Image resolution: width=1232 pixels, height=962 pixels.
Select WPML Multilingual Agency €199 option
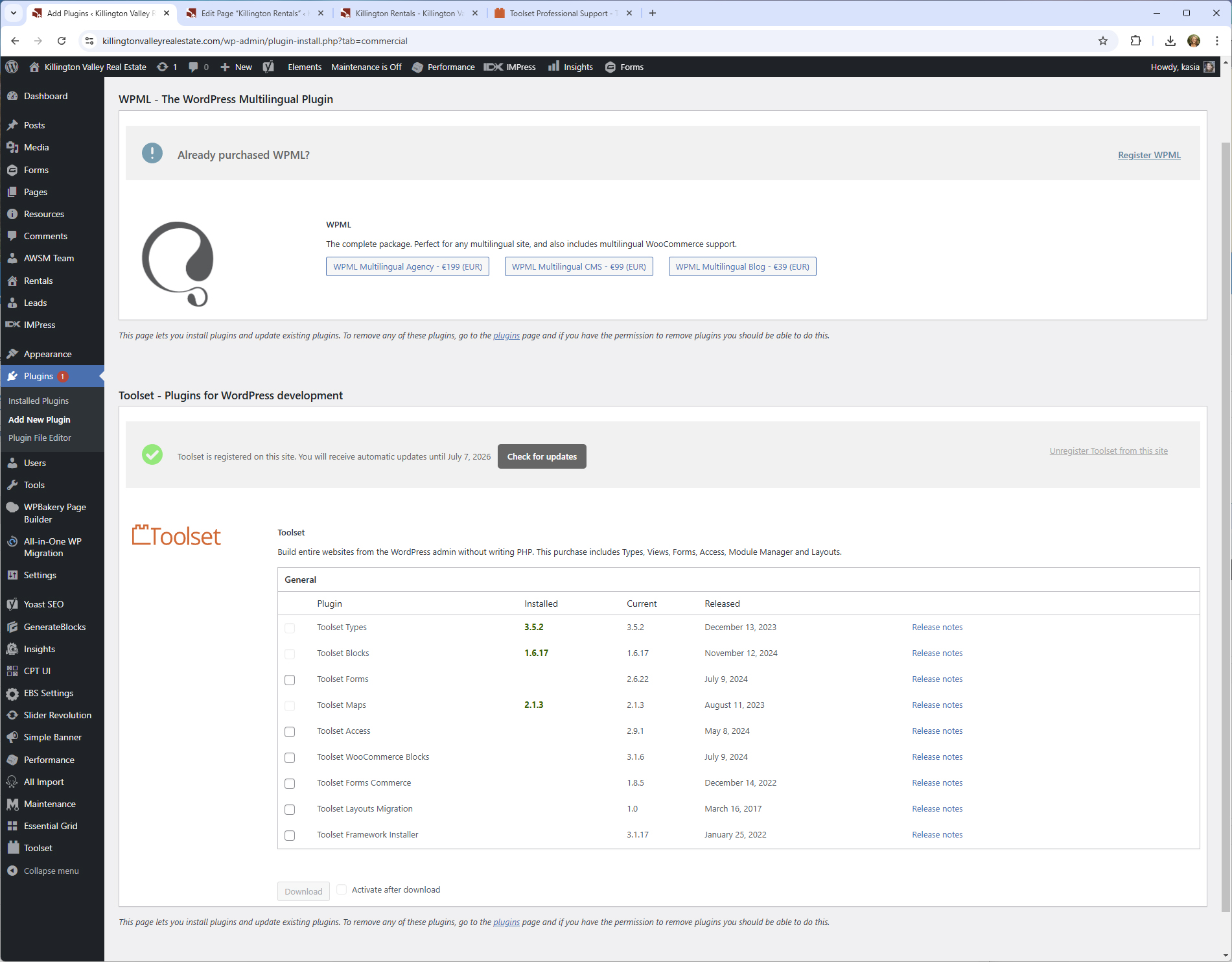pyautogui.click(x=408, y=266)
